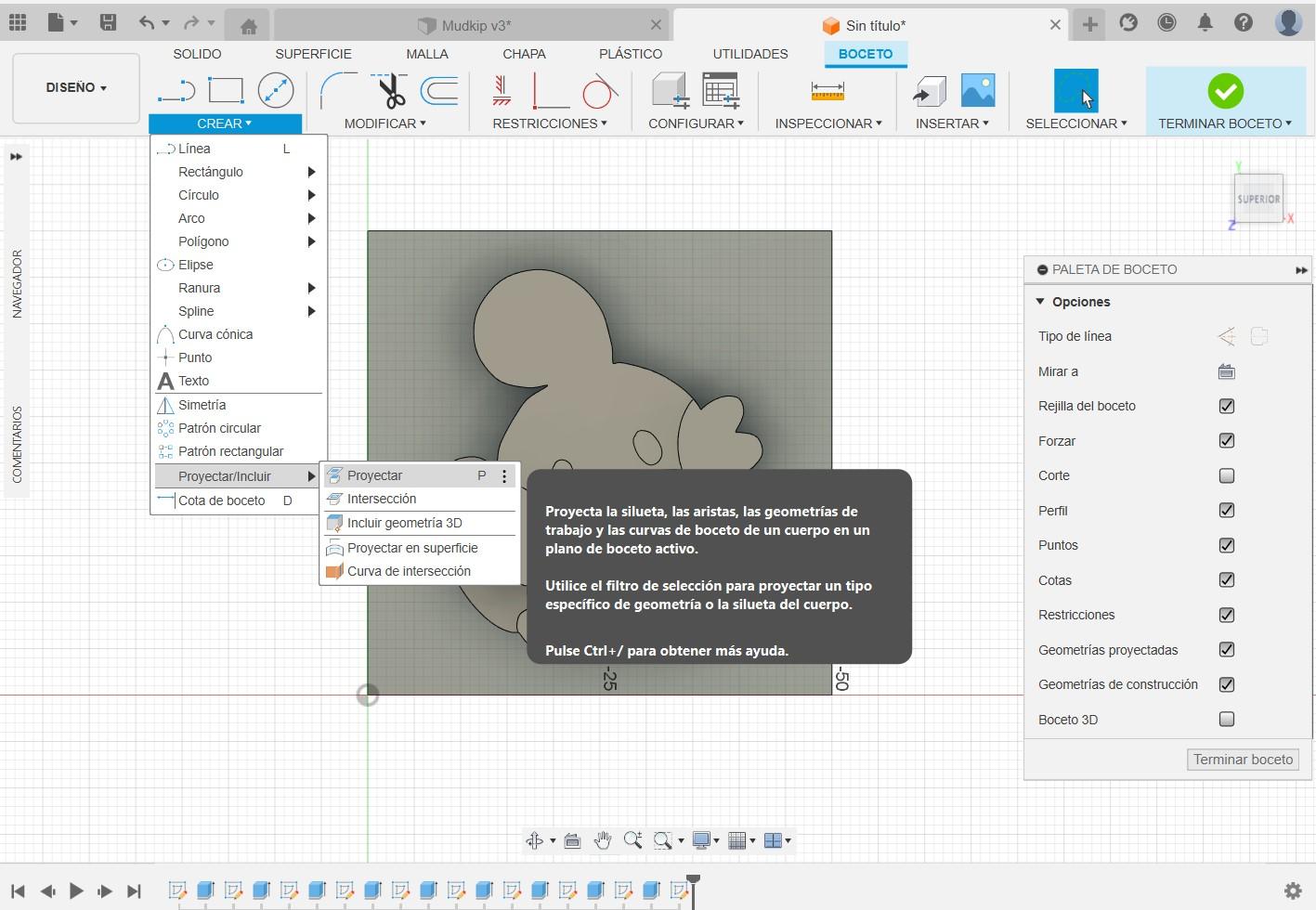Click the Fillet tool icon

(x=338, y=91)
